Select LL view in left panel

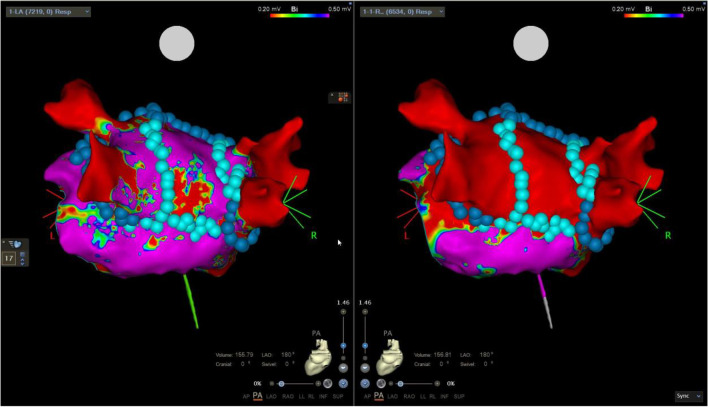[x=301, y=396]
